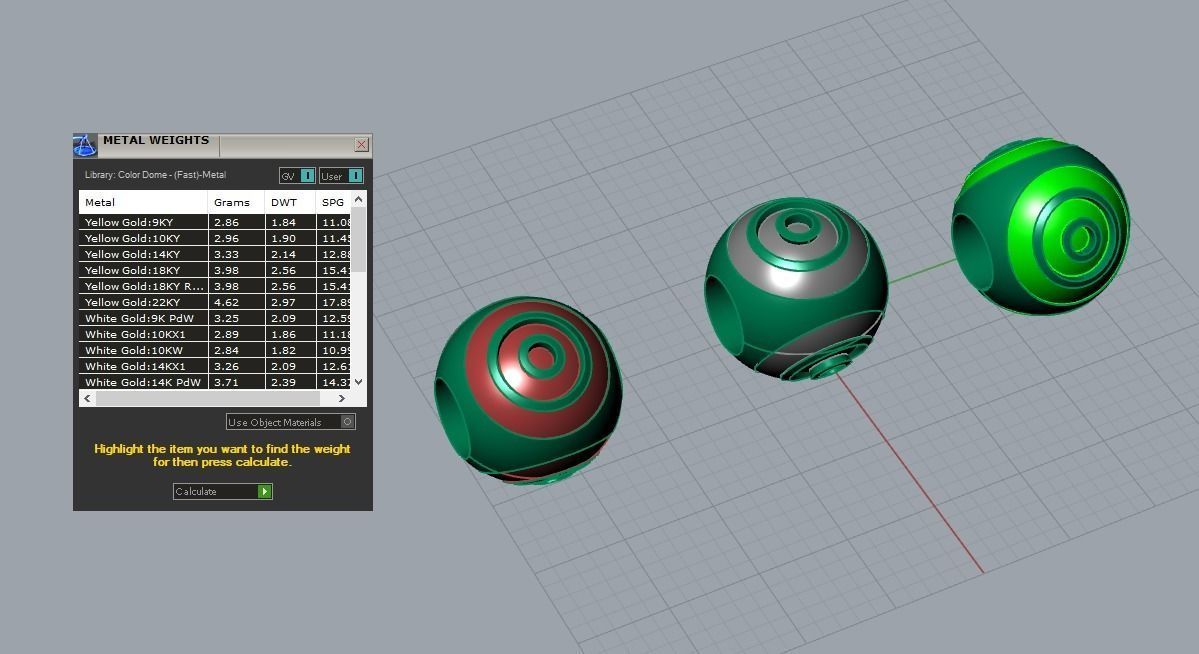Click grams value 4.62 for 22KY
This screenshot has width=1199, height=654.
(x=226, y=303)
